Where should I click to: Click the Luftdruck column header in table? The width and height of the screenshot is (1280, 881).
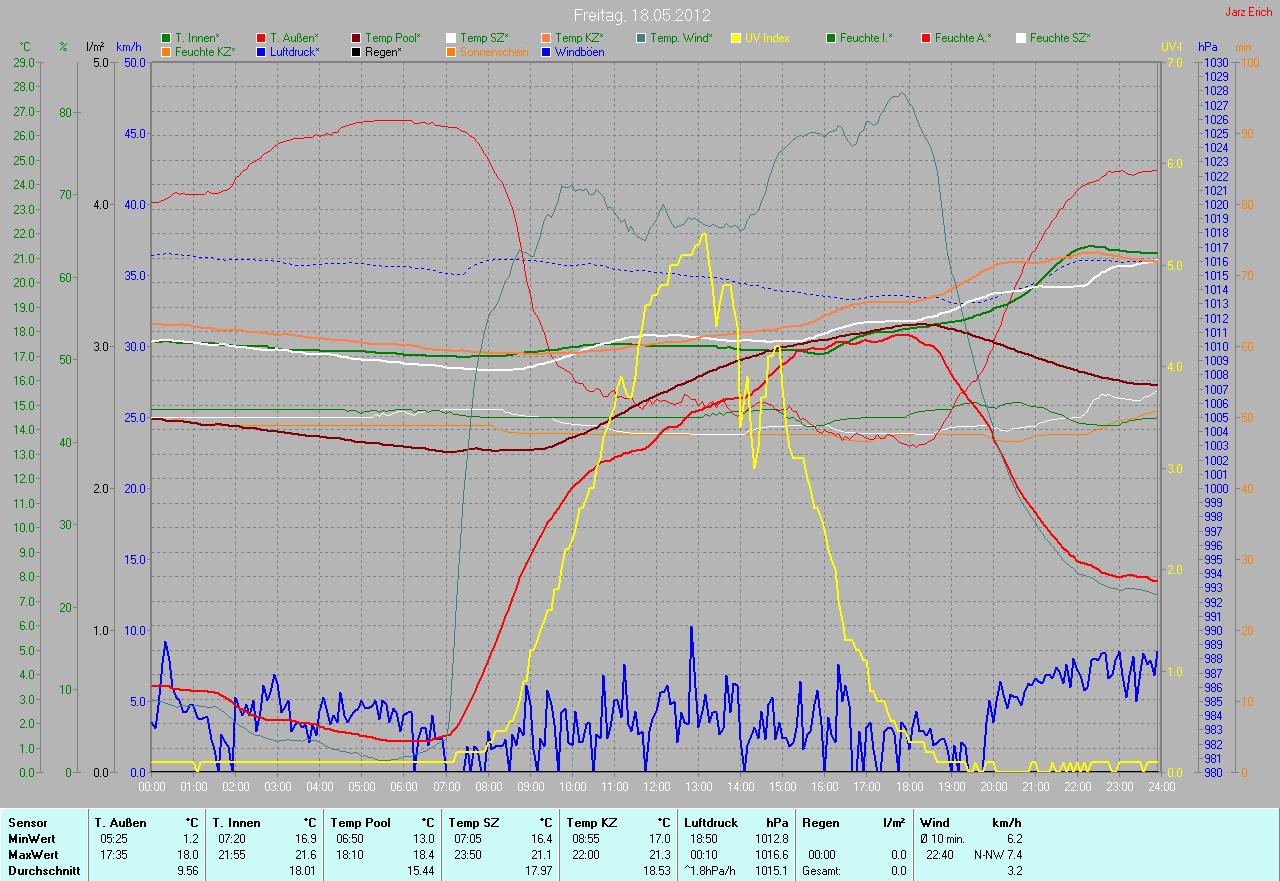coord(711,823)
